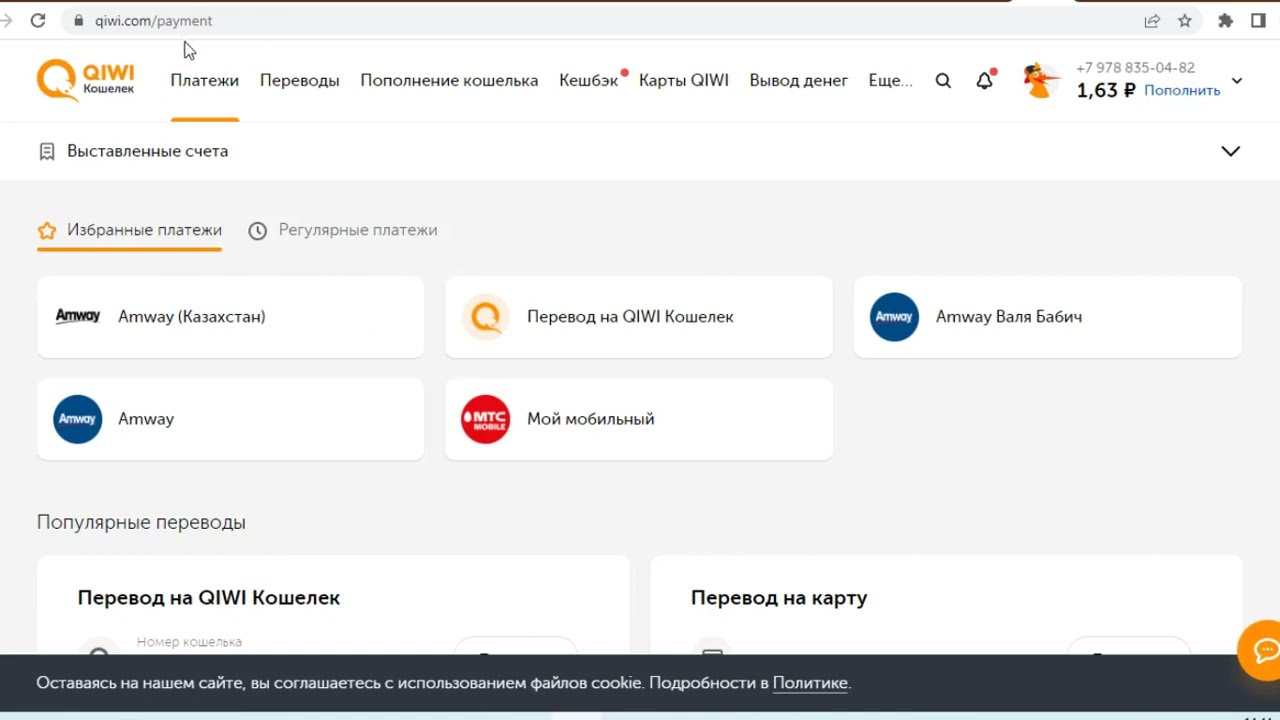Toggle the browser side panel icon
This screenshot has width=1280, height=720.
1259,20
